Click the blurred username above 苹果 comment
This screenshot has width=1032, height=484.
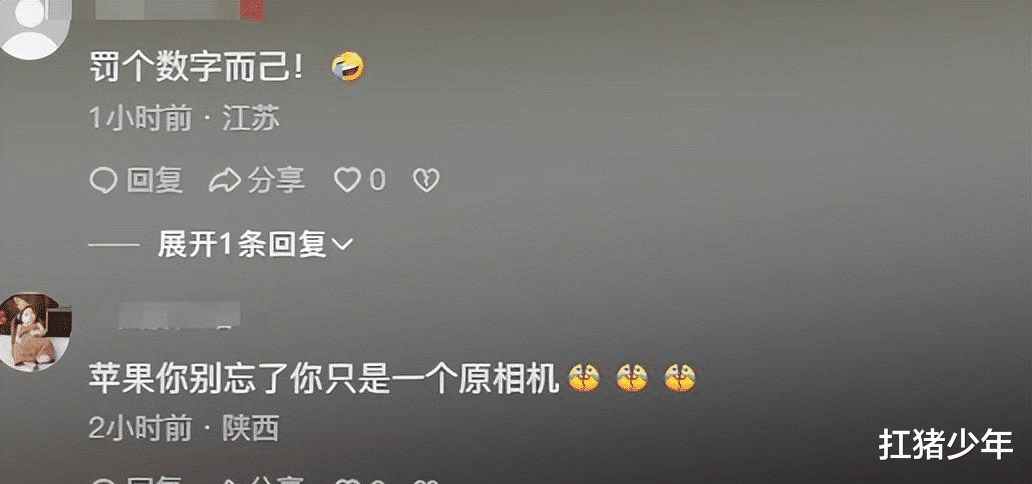point(167,315)
